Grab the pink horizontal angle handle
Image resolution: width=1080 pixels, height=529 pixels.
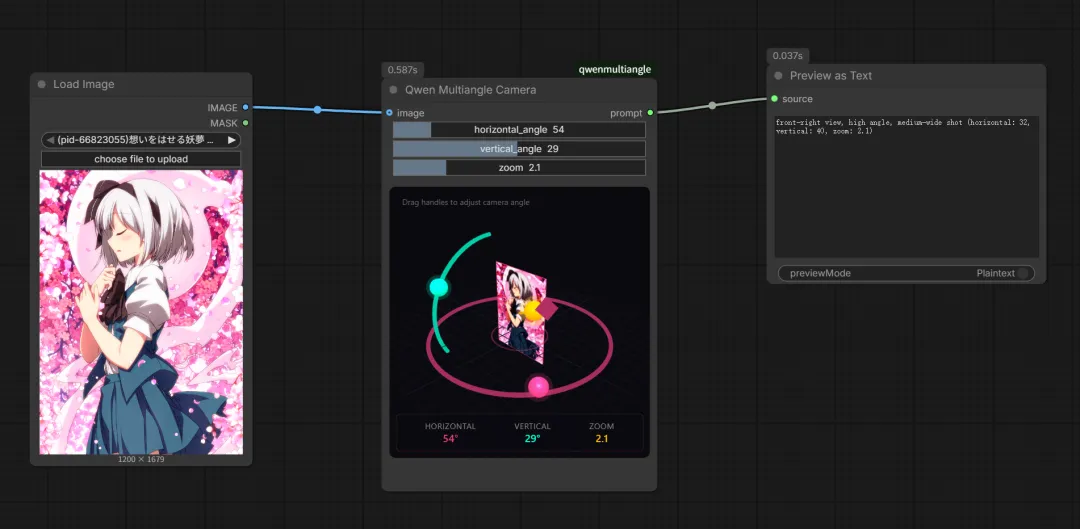(x=539, y=386)
